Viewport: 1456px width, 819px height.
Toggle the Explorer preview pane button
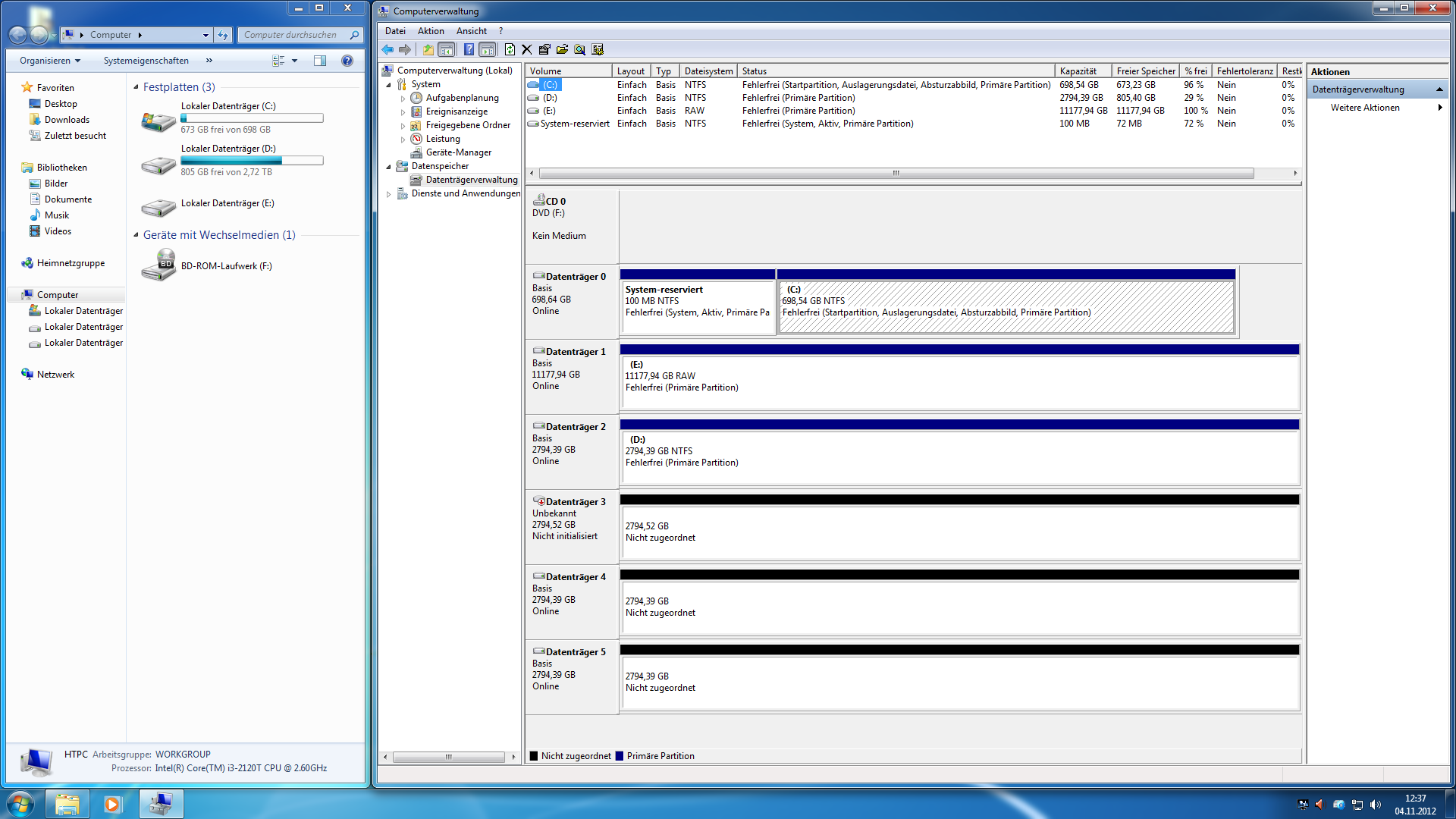coord(320,61)
